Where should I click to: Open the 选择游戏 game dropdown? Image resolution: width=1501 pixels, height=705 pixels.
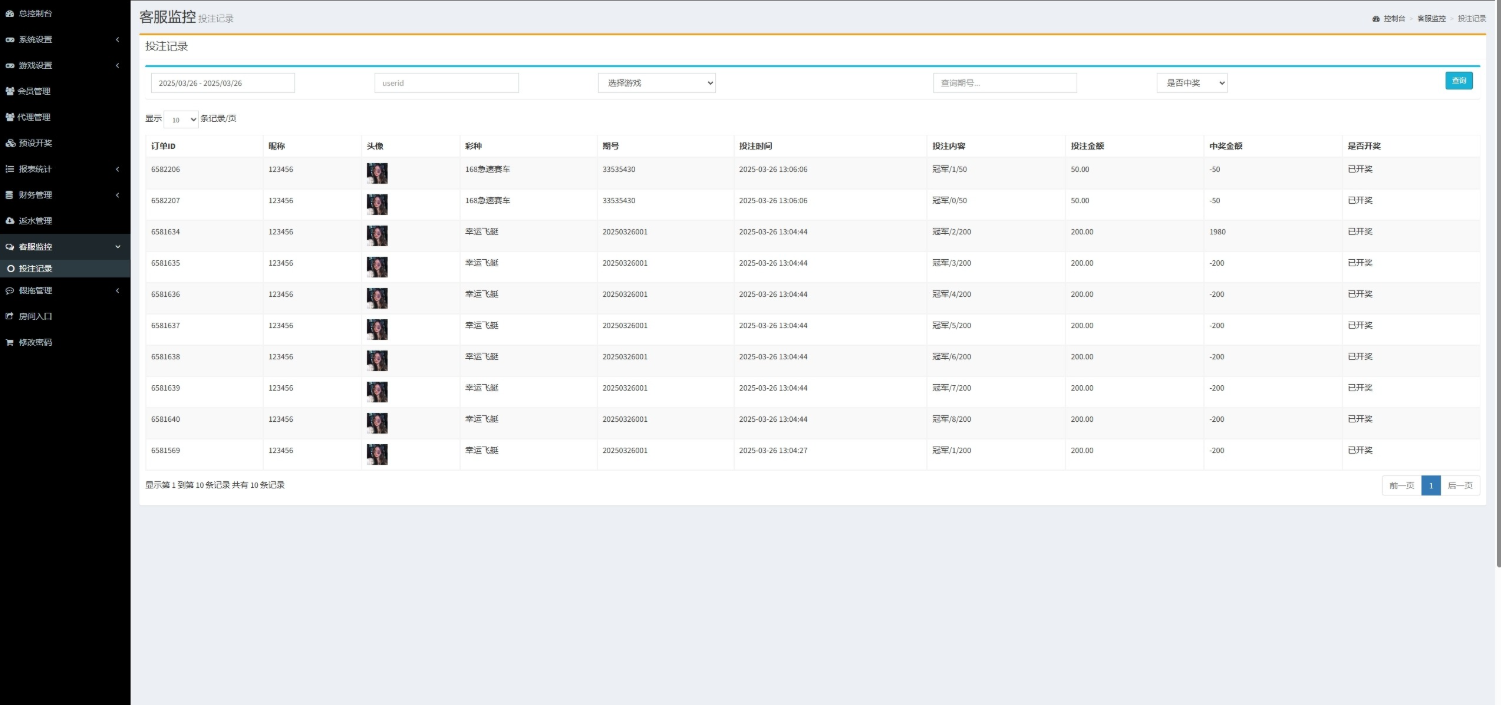656,83
